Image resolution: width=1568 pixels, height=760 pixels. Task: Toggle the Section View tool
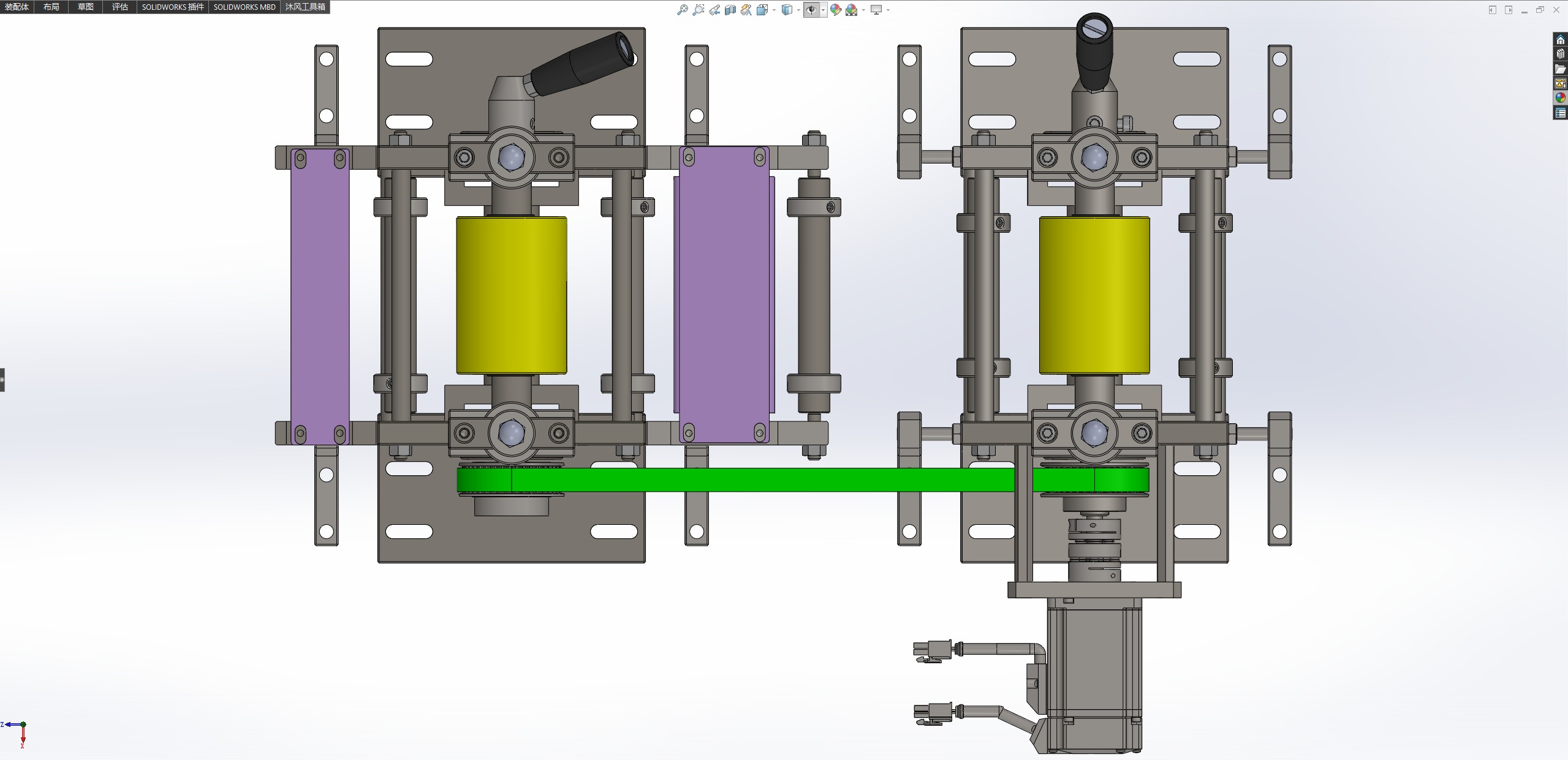[x=730, y=10]
